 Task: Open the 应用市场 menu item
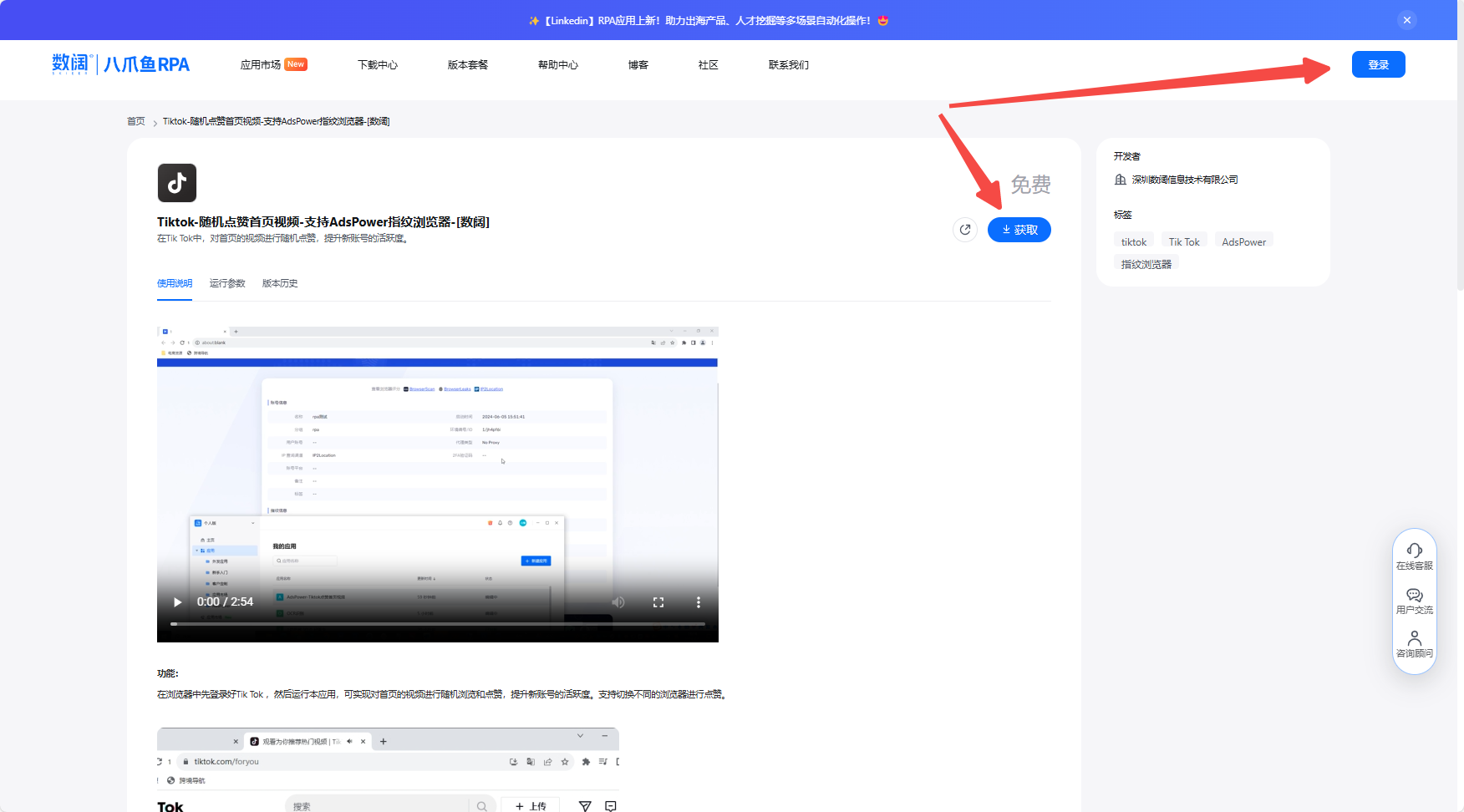pyautogui.click(x=260, y=64)
